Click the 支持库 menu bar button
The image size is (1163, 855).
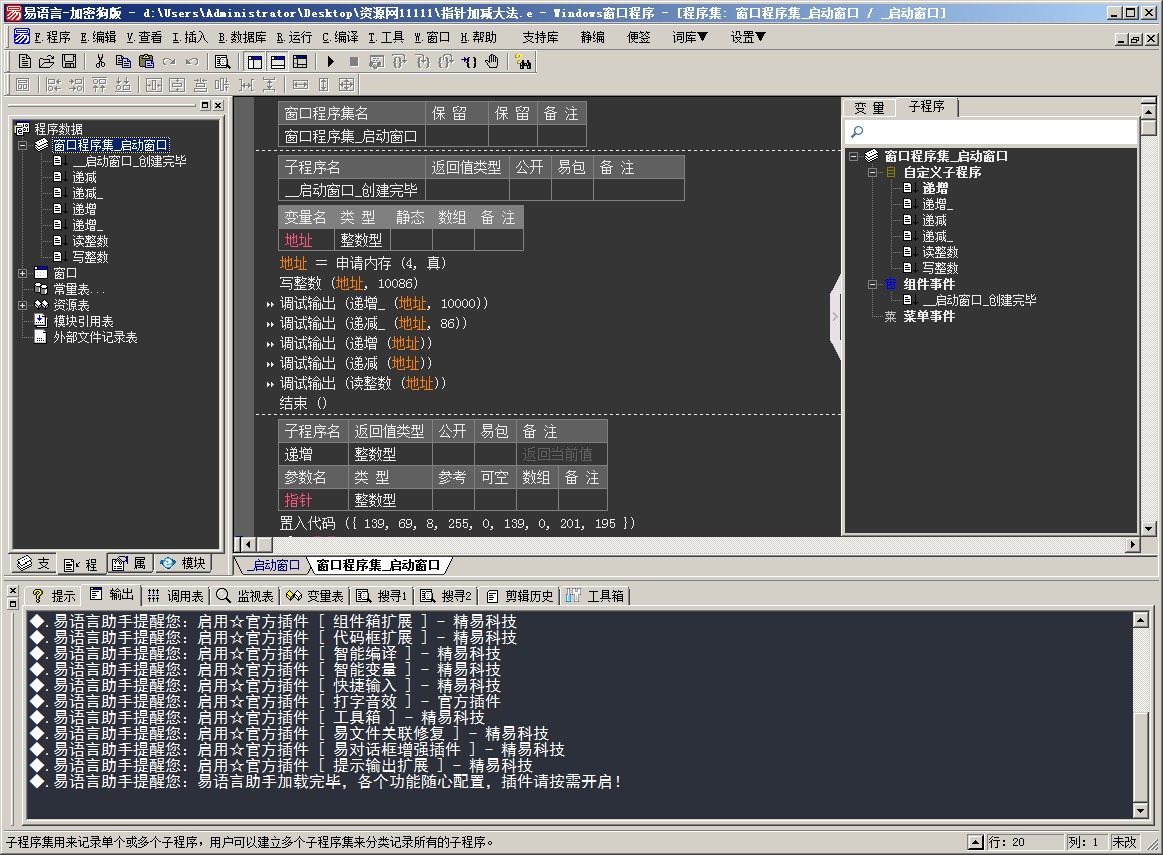pos(540,37)
